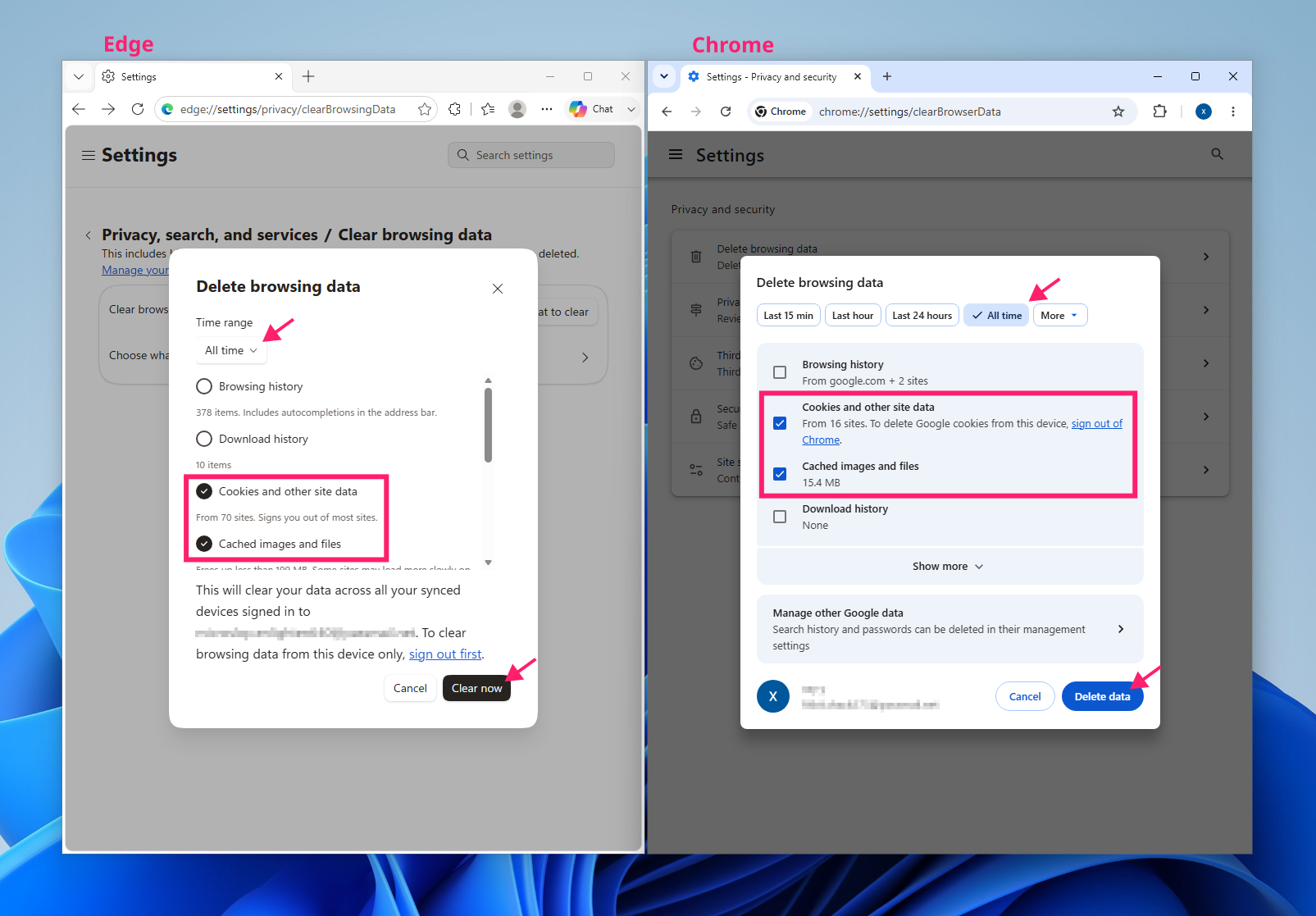The image size is (1316, 916).
Task: Select Last hour time range
Action: 853,316
